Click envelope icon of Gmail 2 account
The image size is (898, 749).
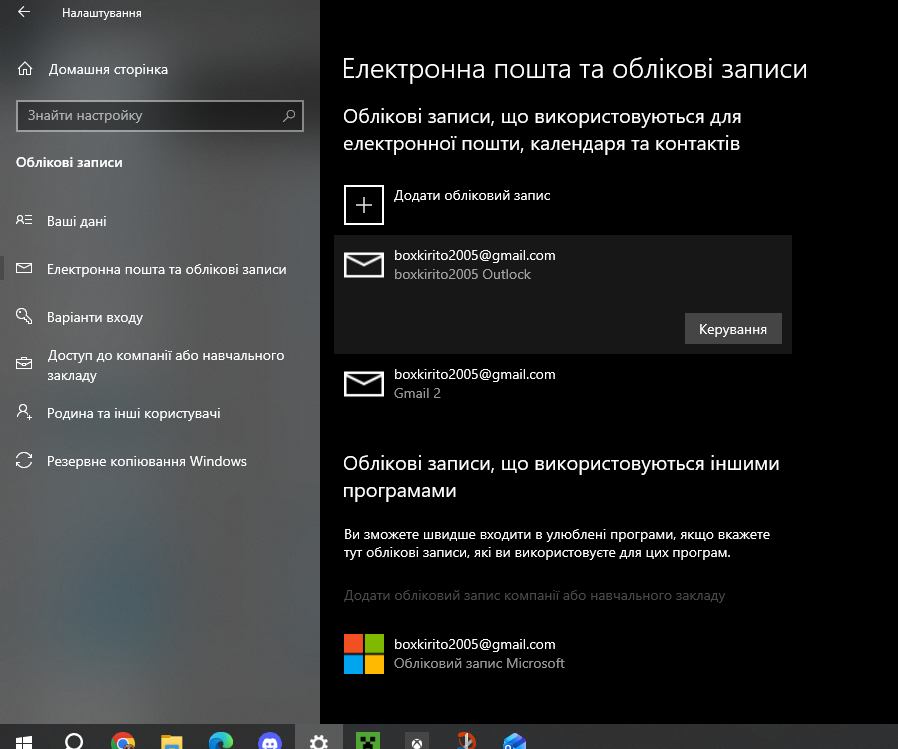point(364,384)
